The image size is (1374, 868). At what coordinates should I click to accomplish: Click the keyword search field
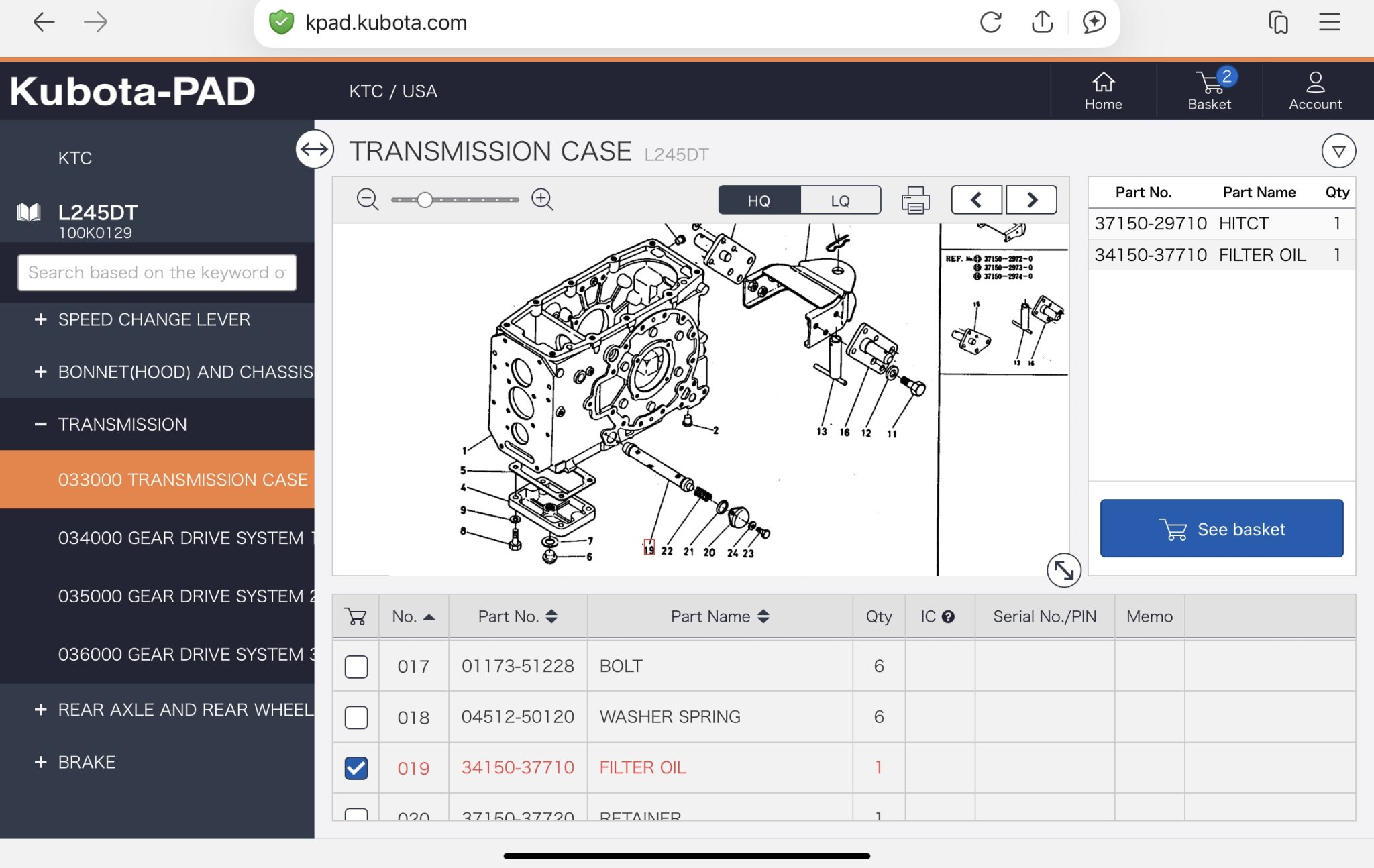point(157,272)
